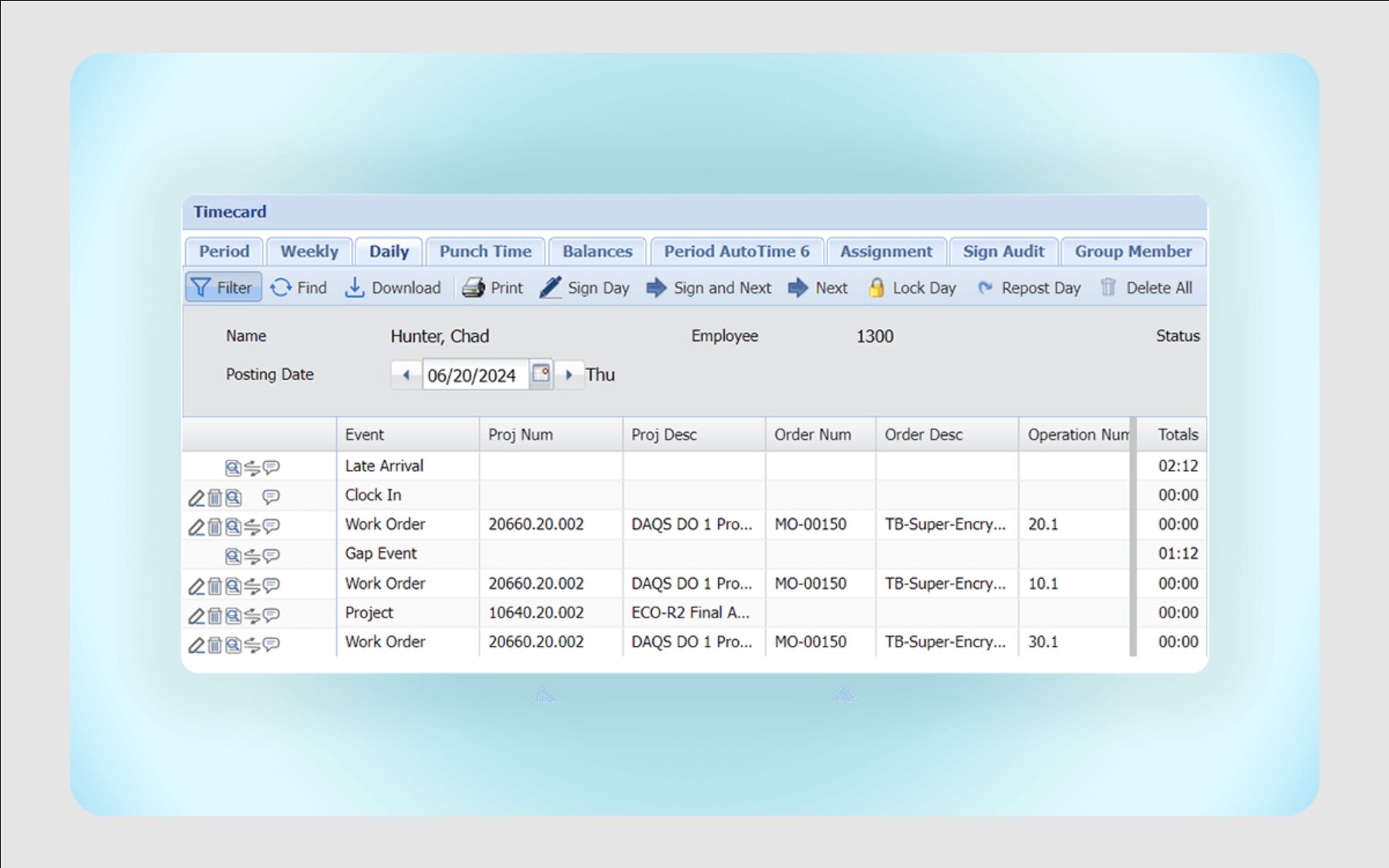Go to the previous posting date
Image resolution: width=1389 pixels, height=868 pixels.
pos(406,375)
